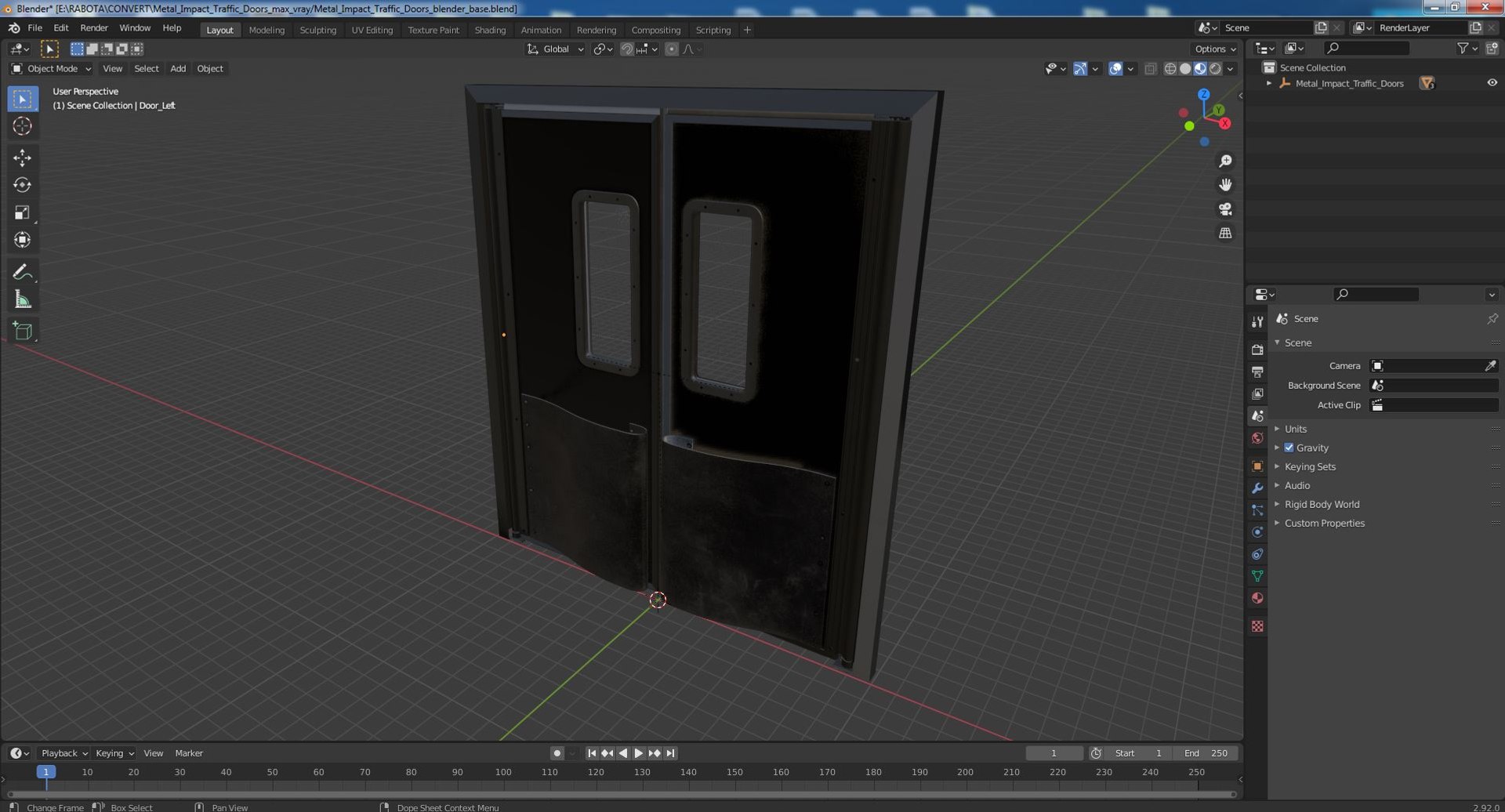Open Object properties tab
The height and width of the screenshot is (812, 1505).
pos(1257,466)
